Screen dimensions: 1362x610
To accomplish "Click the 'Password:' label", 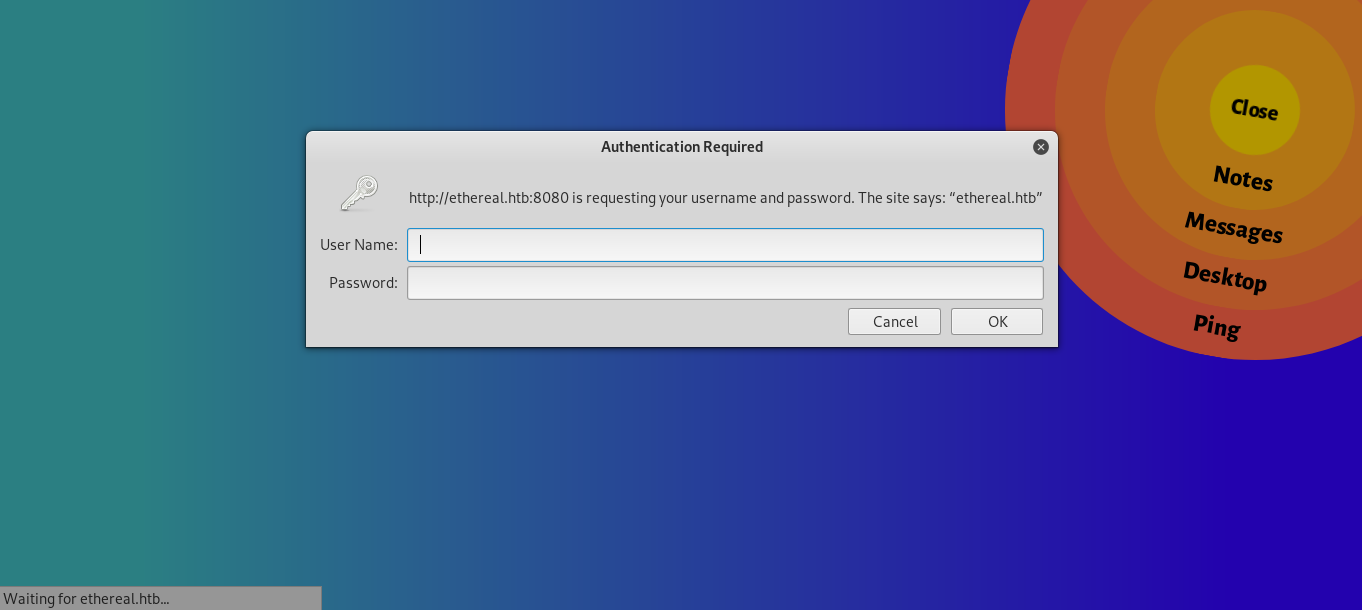I will point(363,283).
